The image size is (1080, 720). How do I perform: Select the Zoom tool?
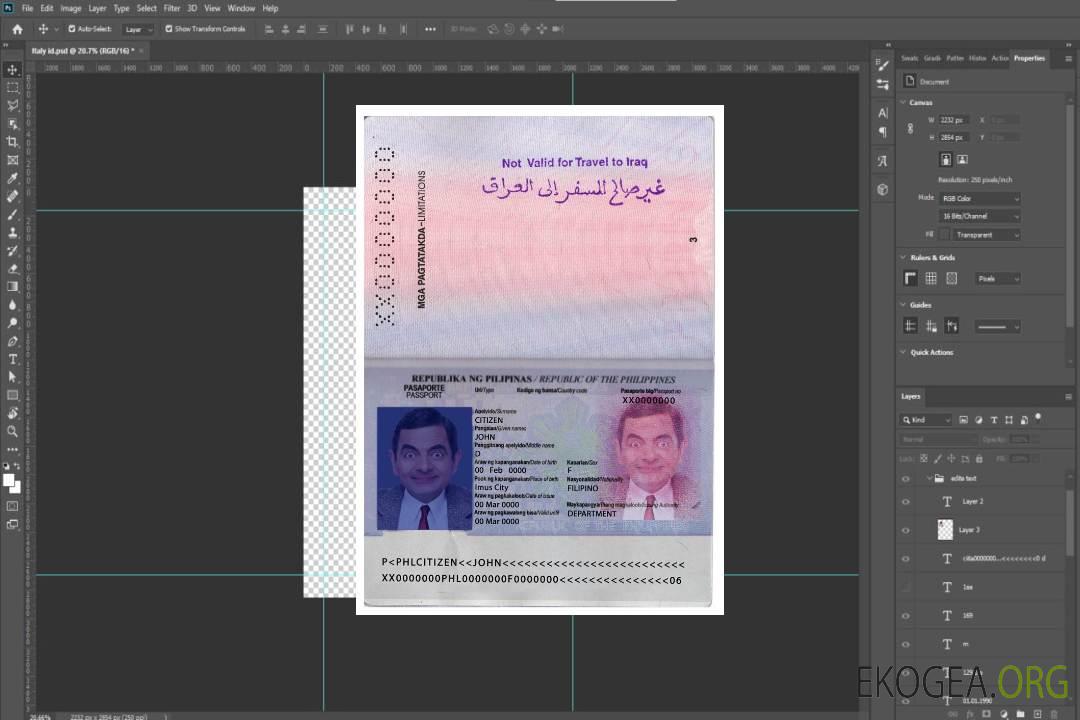(12, 431)
